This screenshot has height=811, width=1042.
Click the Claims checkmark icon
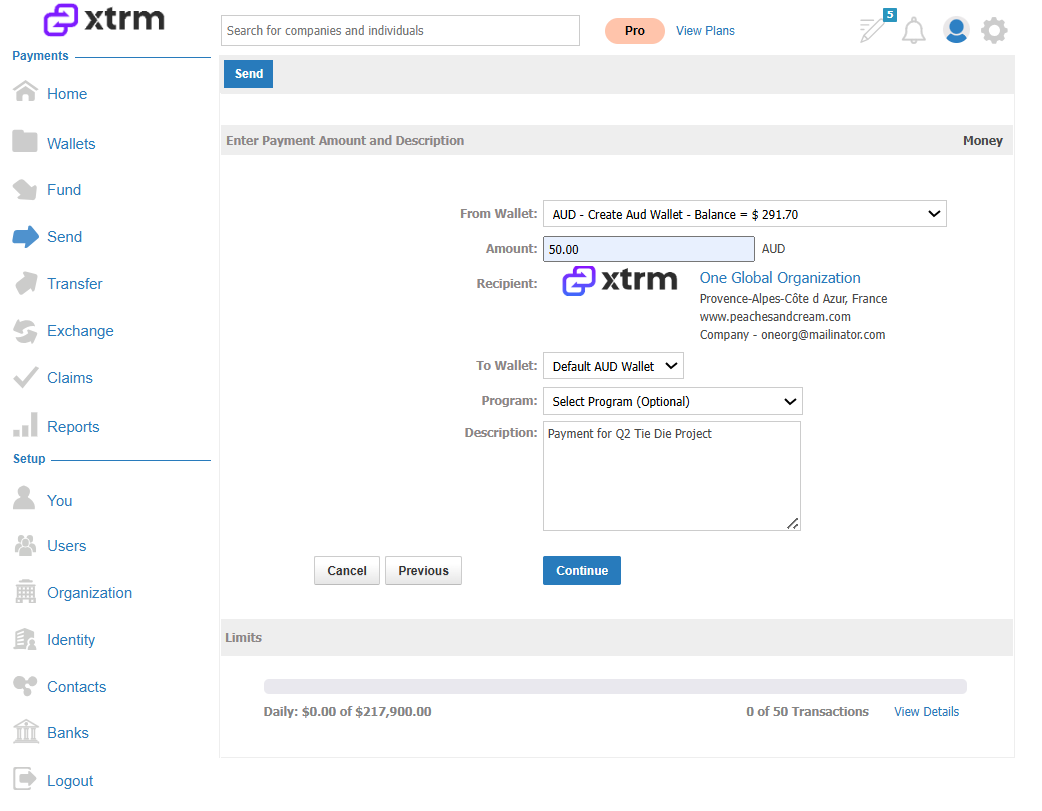click(25, 378)
